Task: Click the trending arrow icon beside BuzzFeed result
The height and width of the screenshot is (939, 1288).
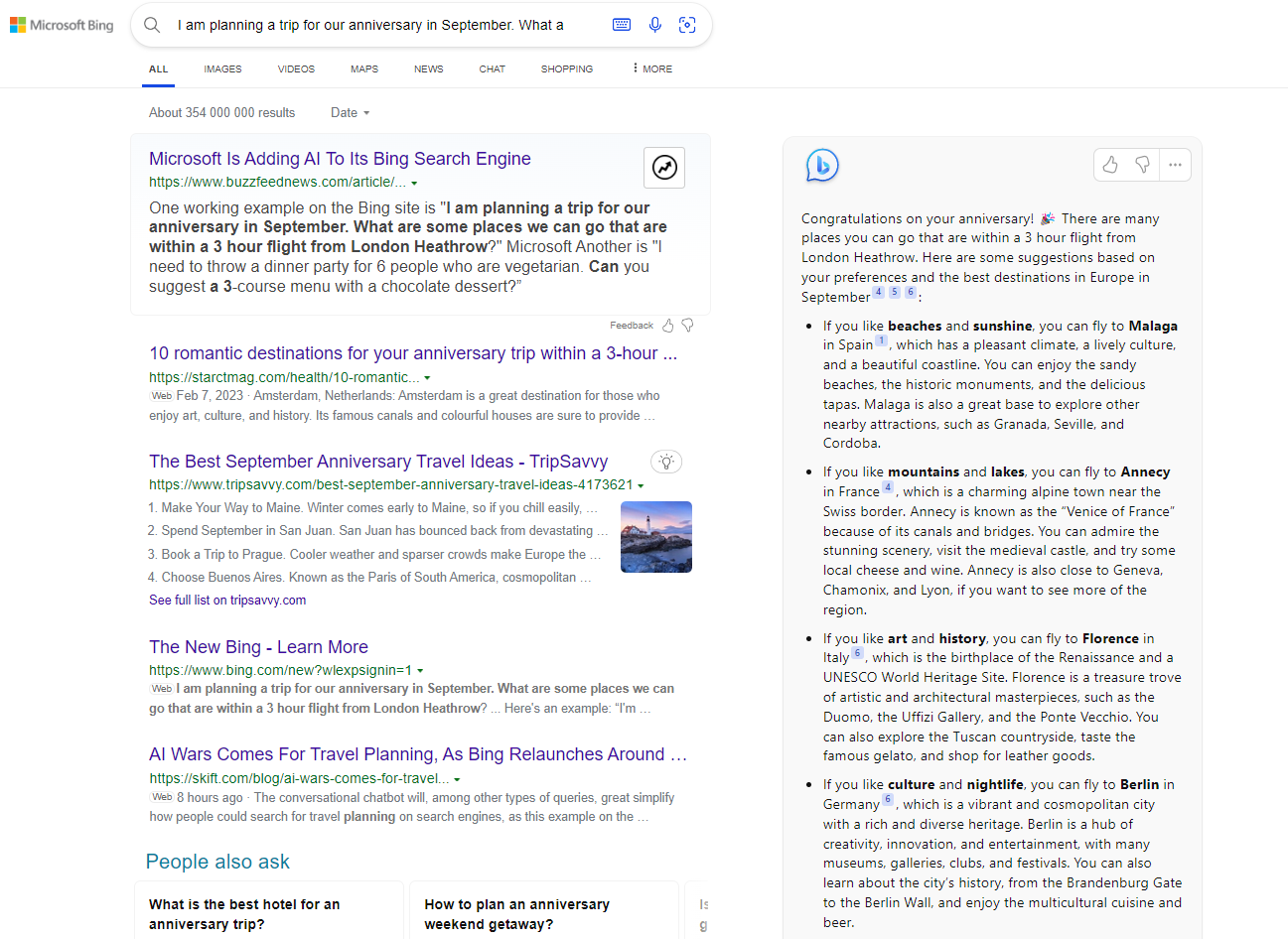Action: coord(664,168)
